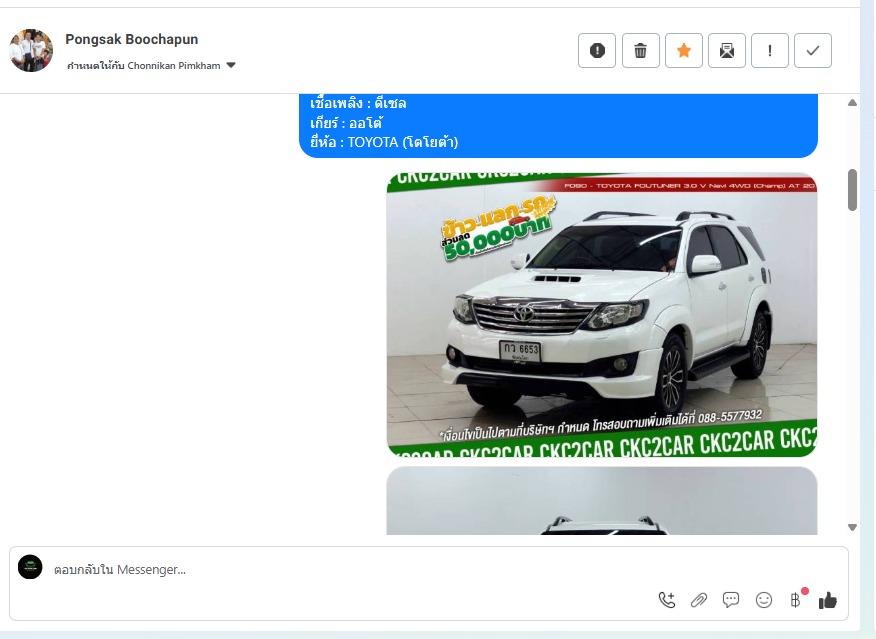Mark conversation done with the checkmark button
This screenshot has width=876, height=639.
tap(813, 50)
